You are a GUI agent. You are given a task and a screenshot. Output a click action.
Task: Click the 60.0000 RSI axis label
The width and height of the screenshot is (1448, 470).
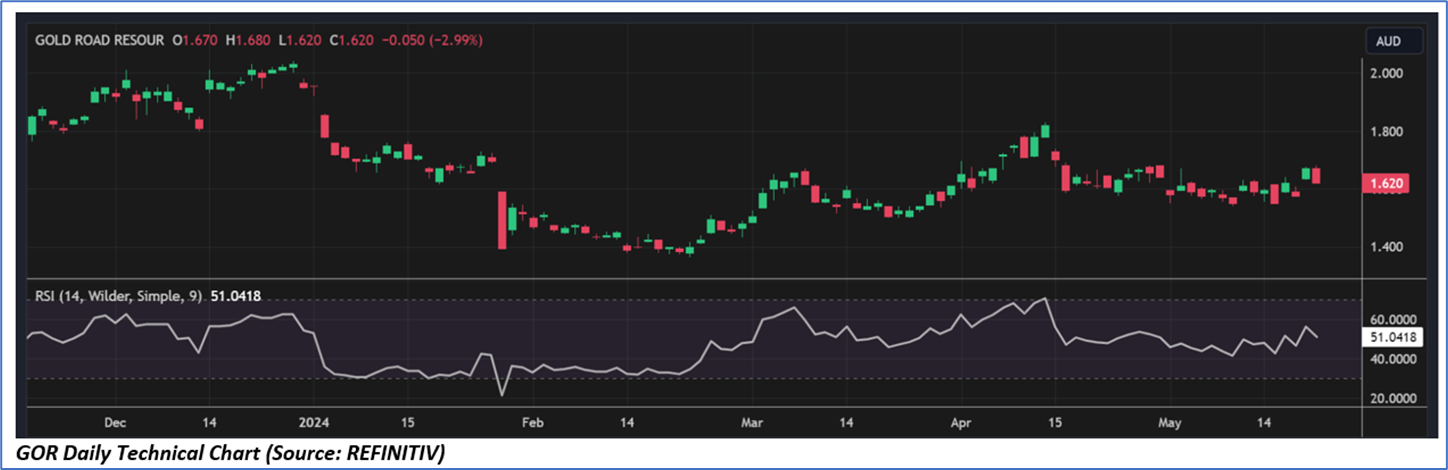point(1392,319)
